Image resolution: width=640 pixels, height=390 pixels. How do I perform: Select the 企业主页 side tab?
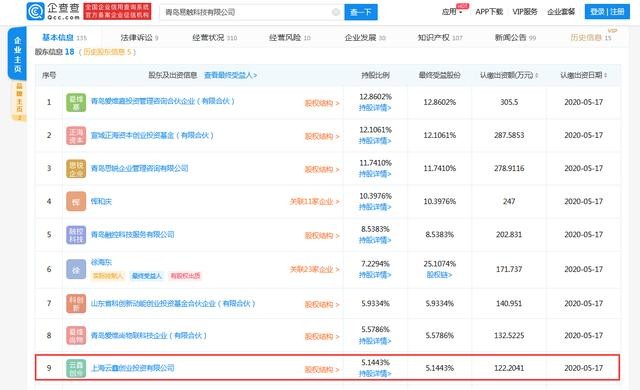(x=17, y=54)
